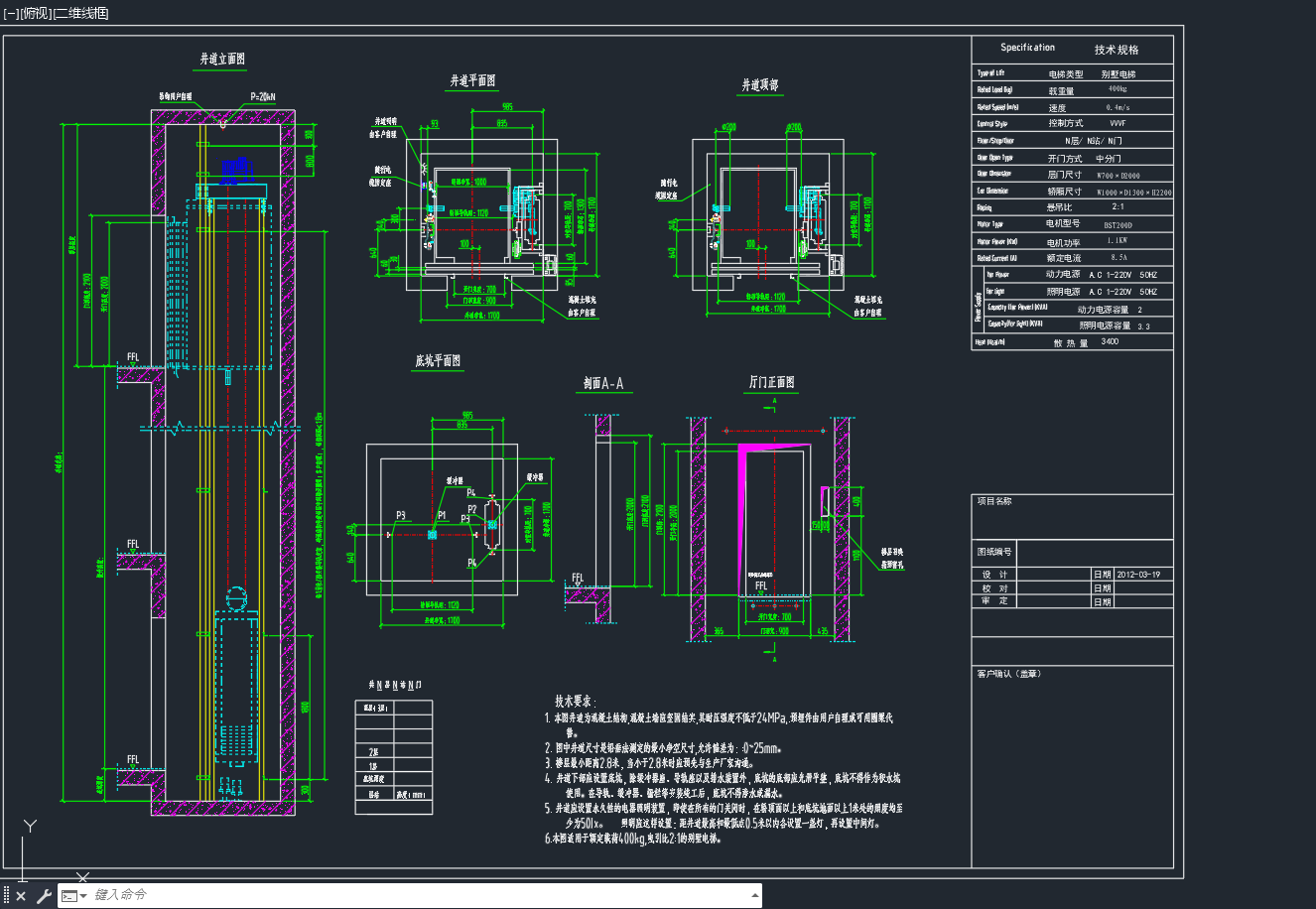This screenshot has width=1316, height=909.
Task: Select the 审定 label in title block
Action: pyautogui.click(x=994, y=601)
